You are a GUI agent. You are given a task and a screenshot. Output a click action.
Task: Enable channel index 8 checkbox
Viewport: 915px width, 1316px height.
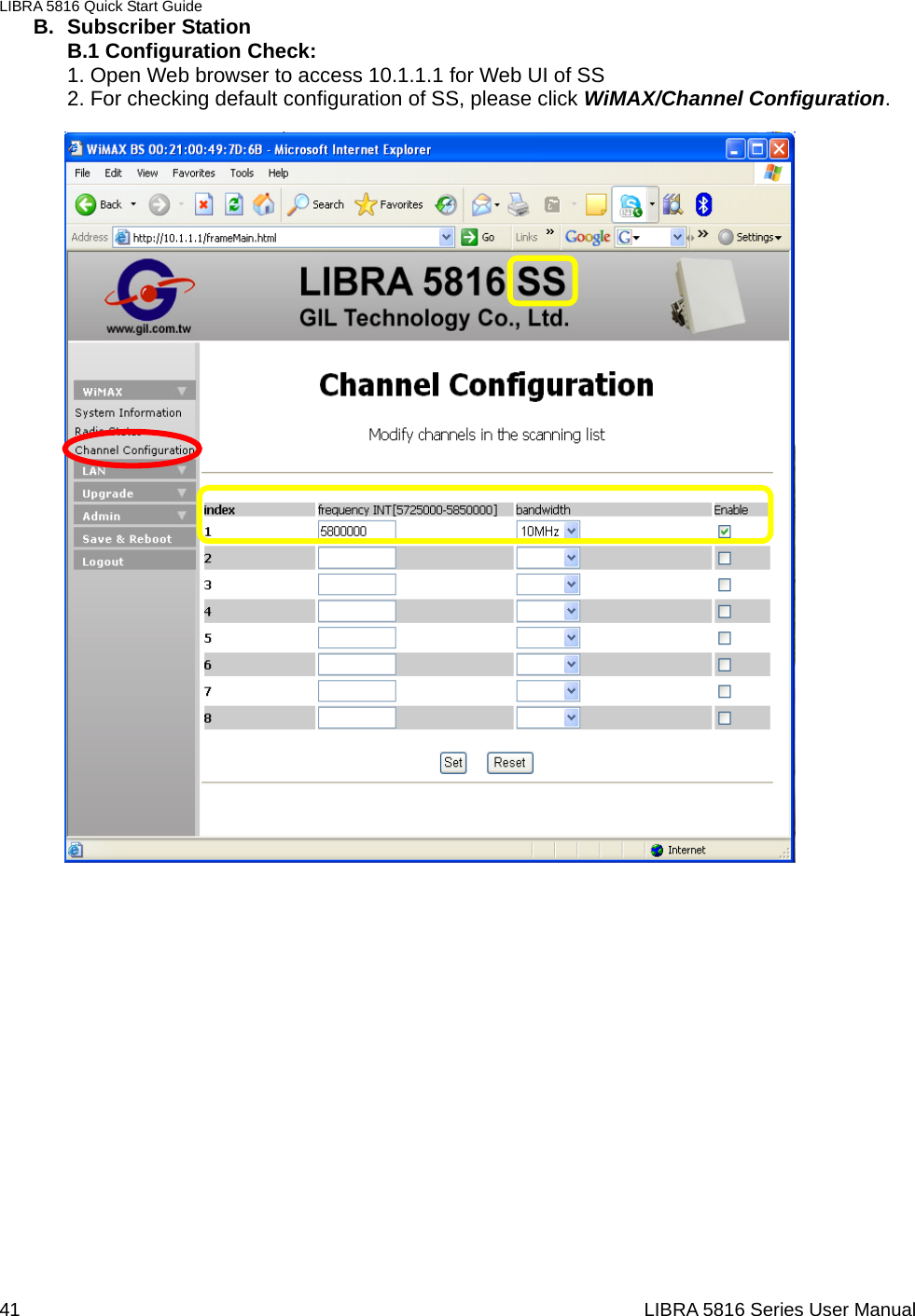click(725, 718)
